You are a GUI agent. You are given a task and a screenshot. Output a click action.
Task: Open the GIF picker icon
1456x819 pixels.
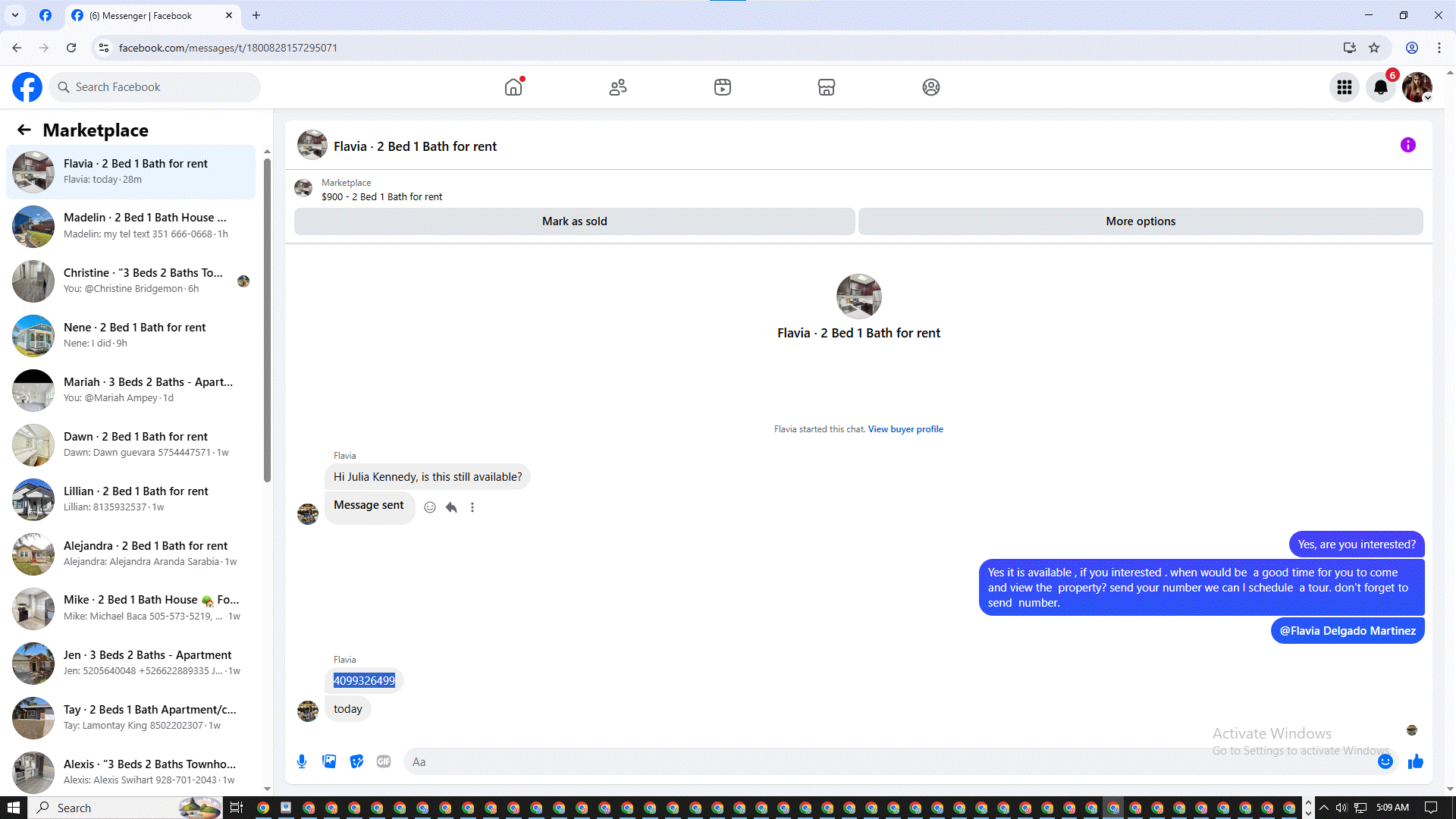pos(384,761)
